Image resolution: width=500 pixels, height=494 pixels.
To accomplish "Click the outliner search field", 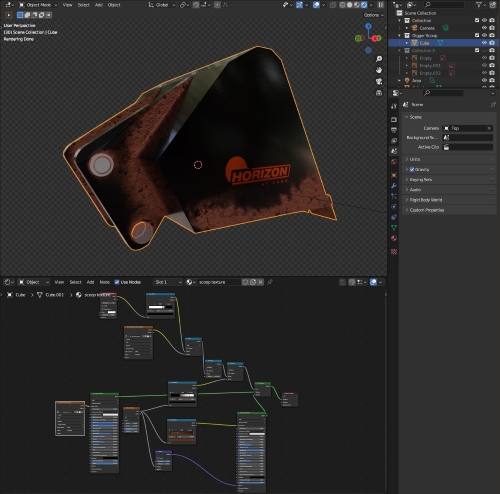I will 444,5.
